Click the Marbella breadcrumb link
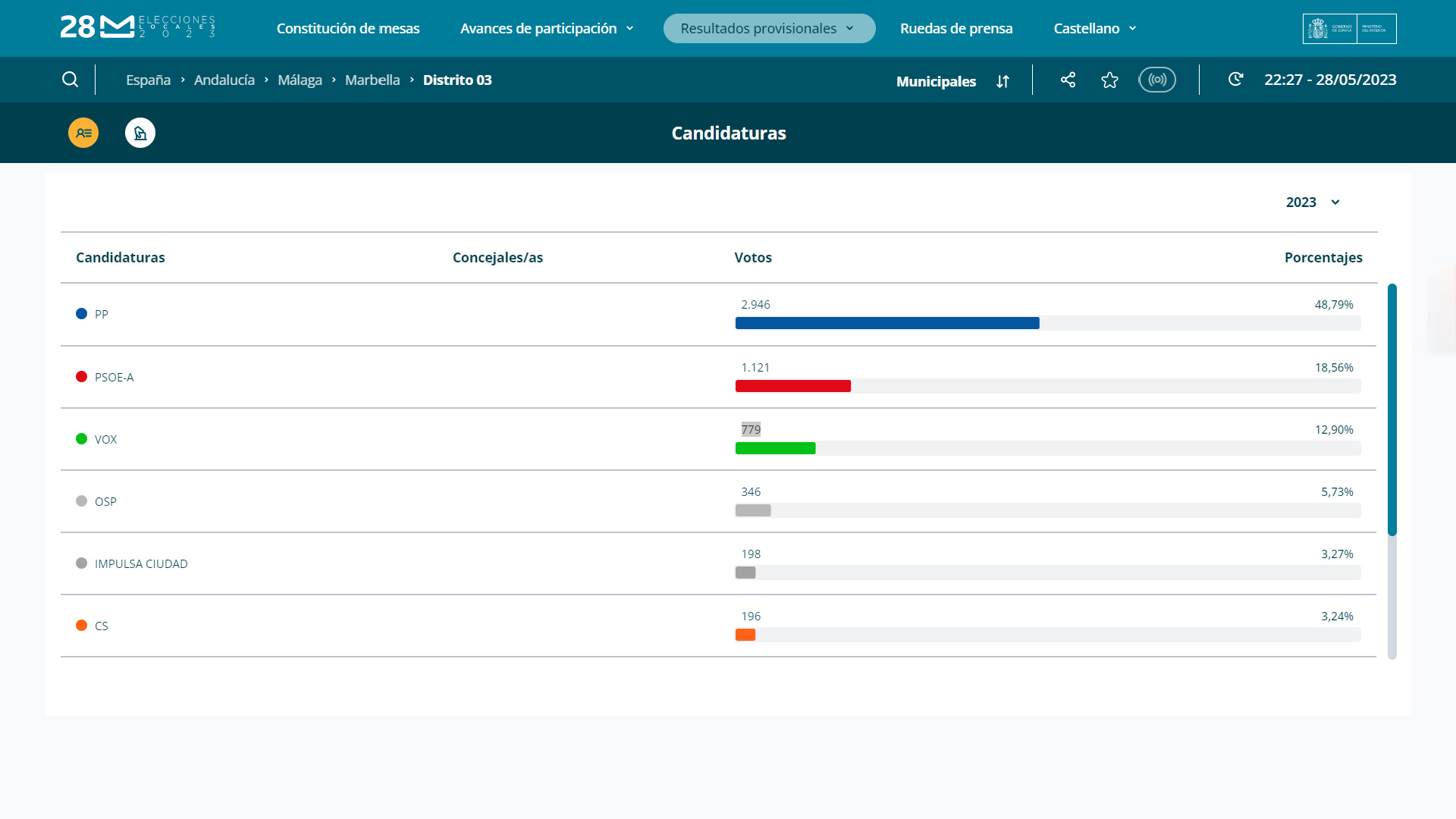 click(372, 80)
